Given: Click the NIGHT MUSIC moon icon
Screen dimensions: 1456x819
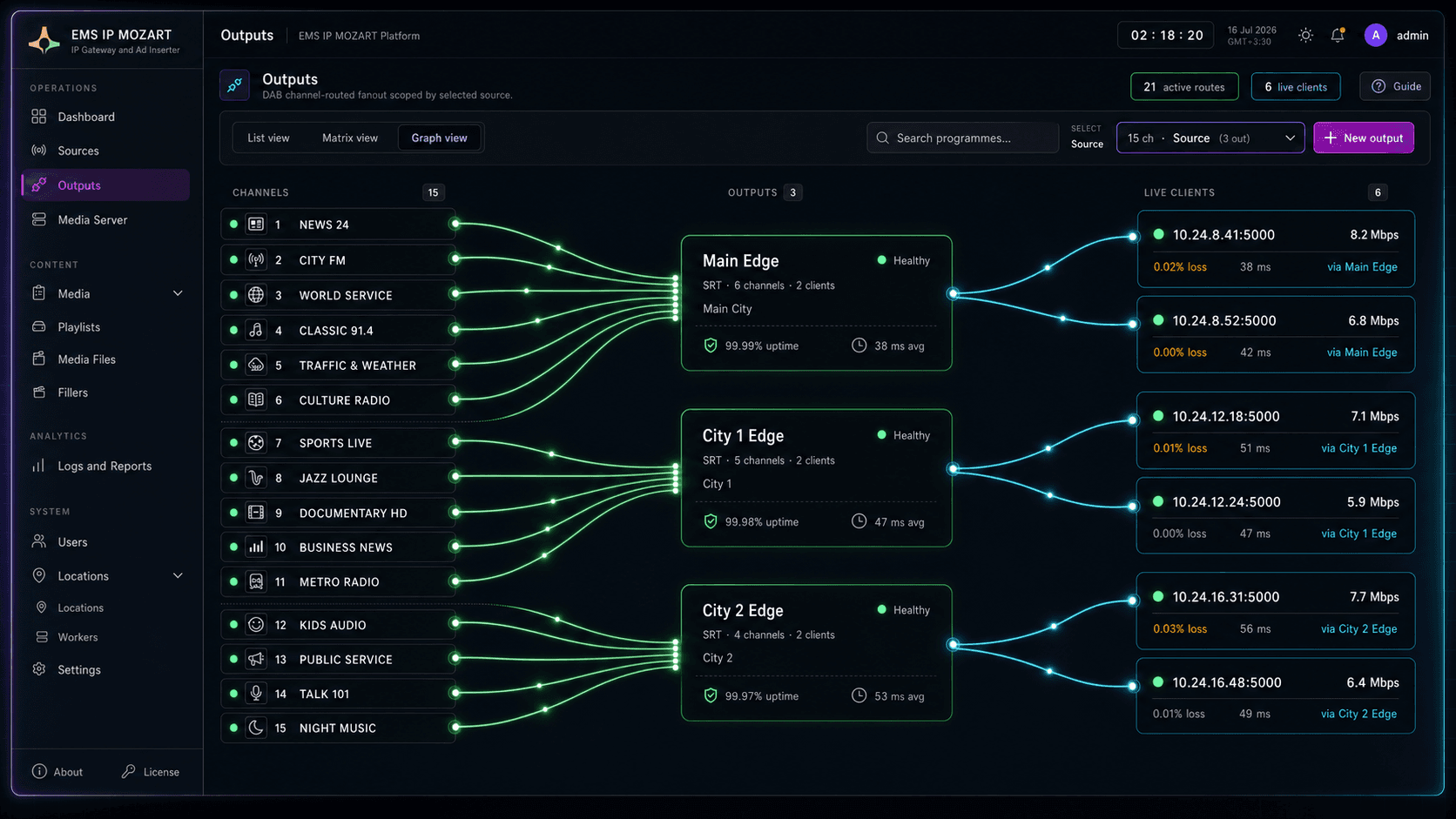Looking at the screenshot, I should click(256, 728).
